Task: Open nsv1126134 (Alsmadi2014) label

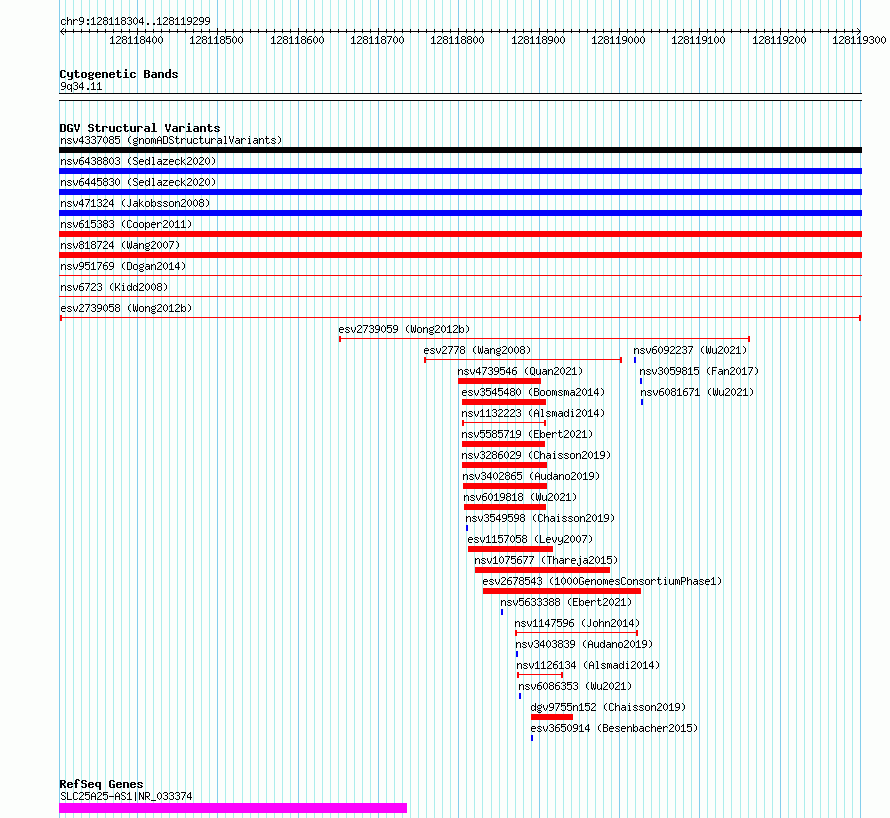Action: (x=588, y=665)
